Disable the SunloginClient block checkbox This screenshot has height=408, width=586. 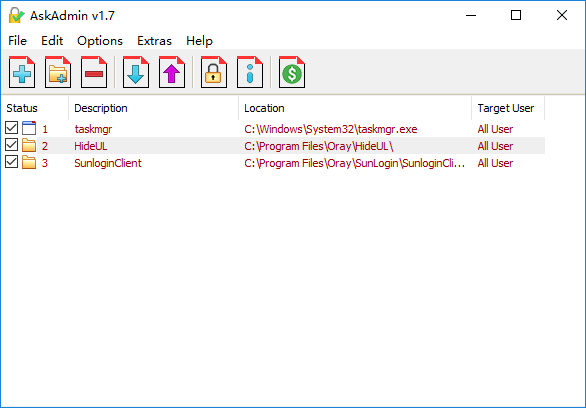12,162
